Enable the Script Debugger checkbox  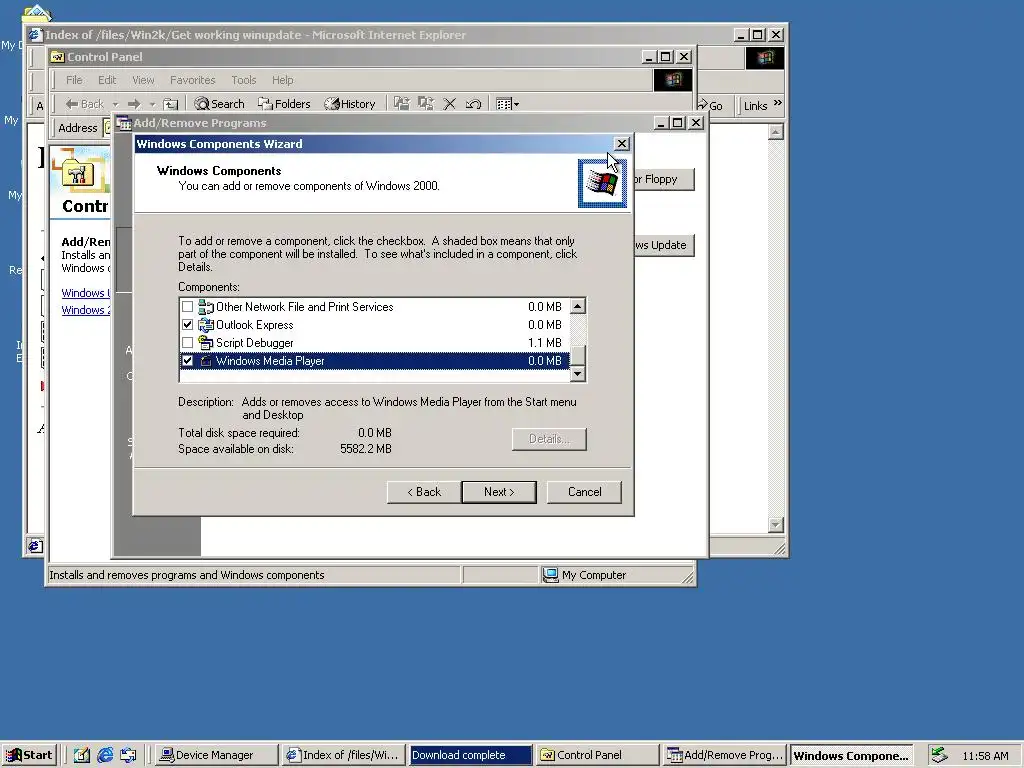tap(187, 343)
